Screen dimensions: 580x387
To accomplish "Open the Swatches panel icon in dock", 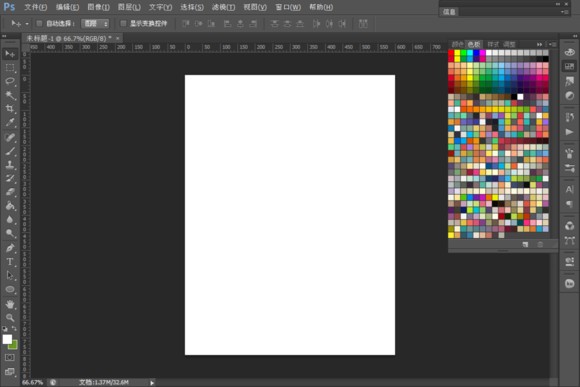I will click(x=570, y=67).
